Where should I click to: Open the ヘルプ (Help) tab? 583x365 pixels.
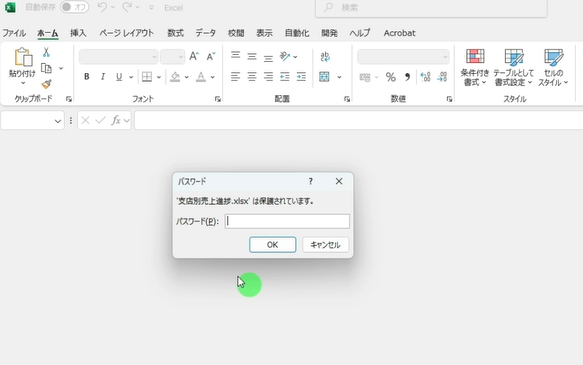[360, 33]
